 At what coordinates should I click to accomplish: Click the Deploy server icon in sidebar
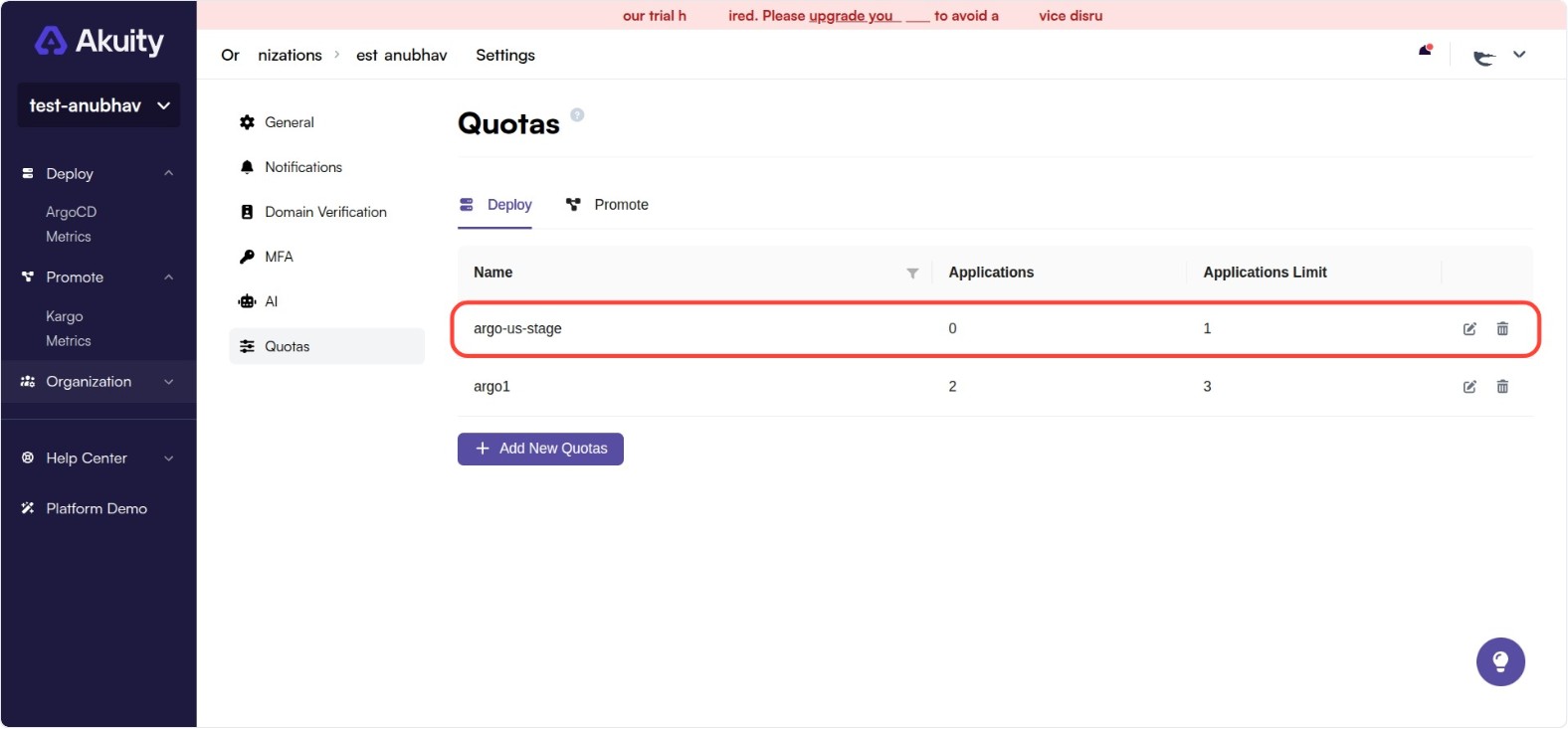(28, 173)
